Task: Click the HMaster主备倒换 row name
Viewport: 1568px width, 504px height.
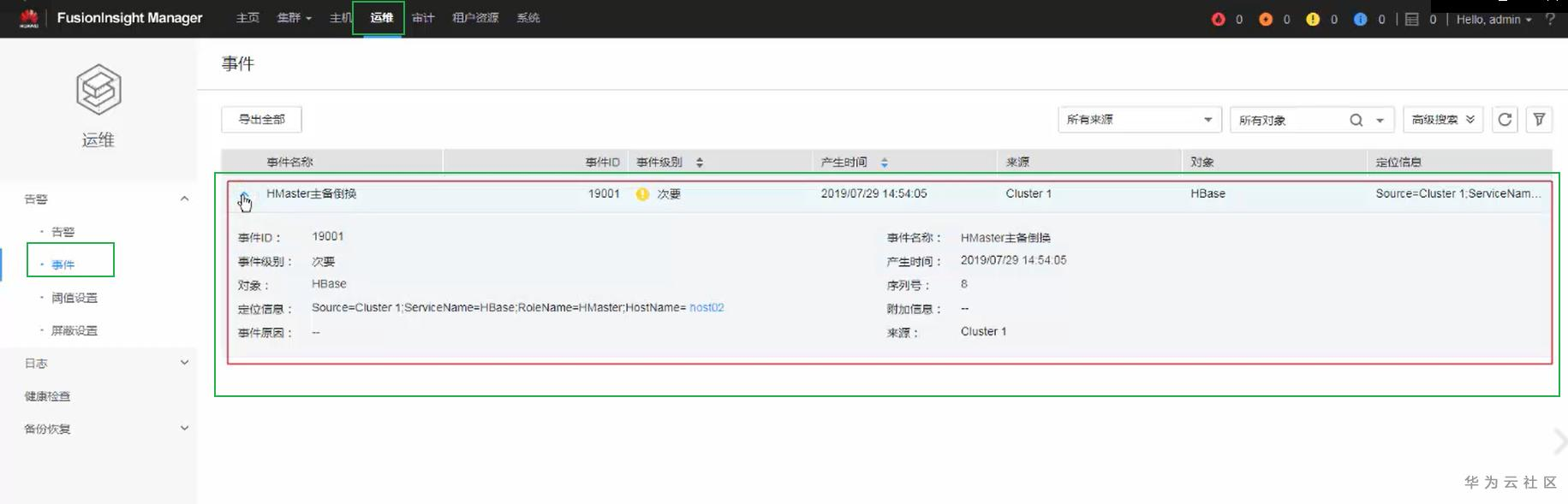Action: click(x=311, y=193)
